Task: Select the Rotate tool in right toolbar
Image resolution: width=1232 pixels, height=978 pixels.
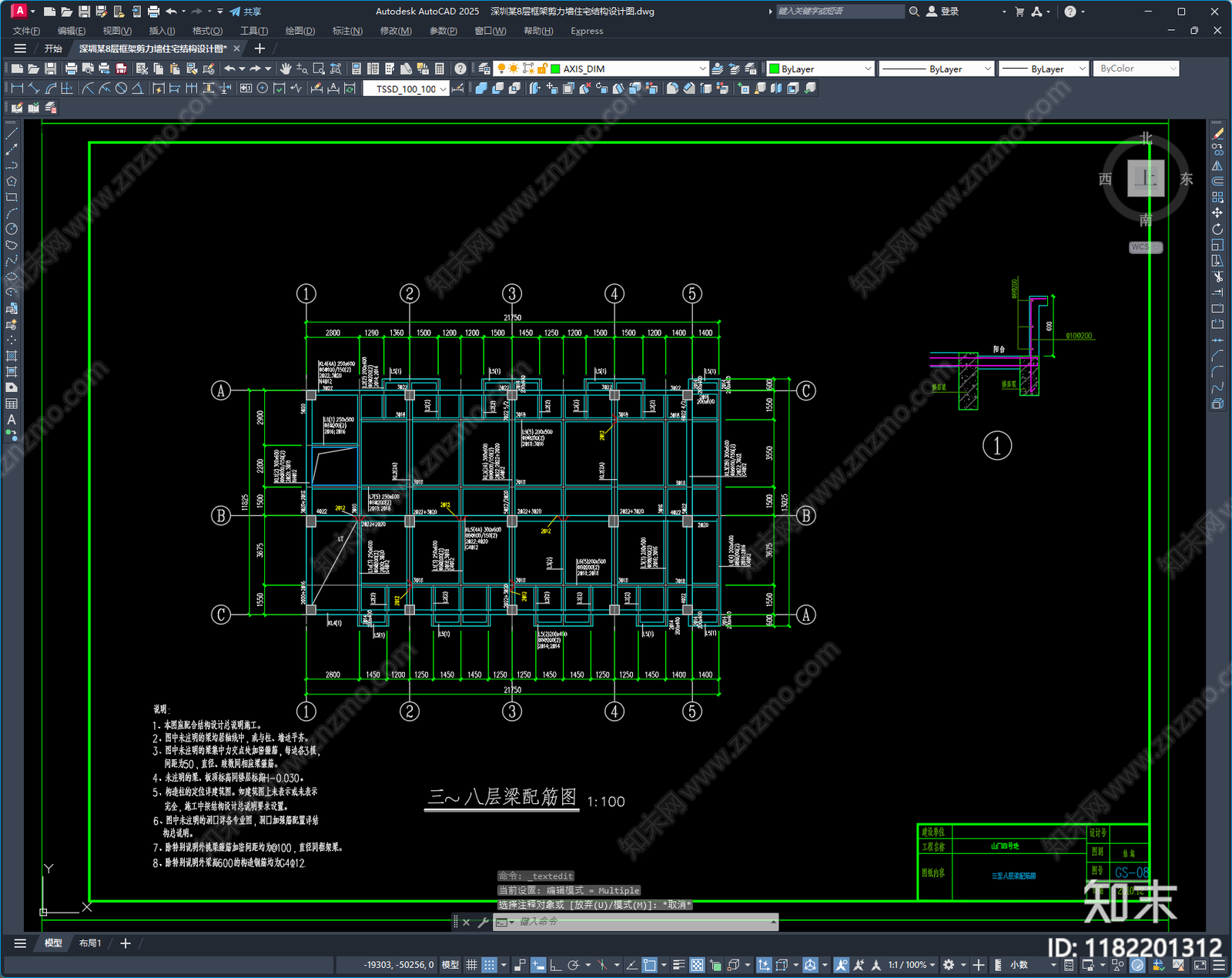Action: (x=1217, y=229)
